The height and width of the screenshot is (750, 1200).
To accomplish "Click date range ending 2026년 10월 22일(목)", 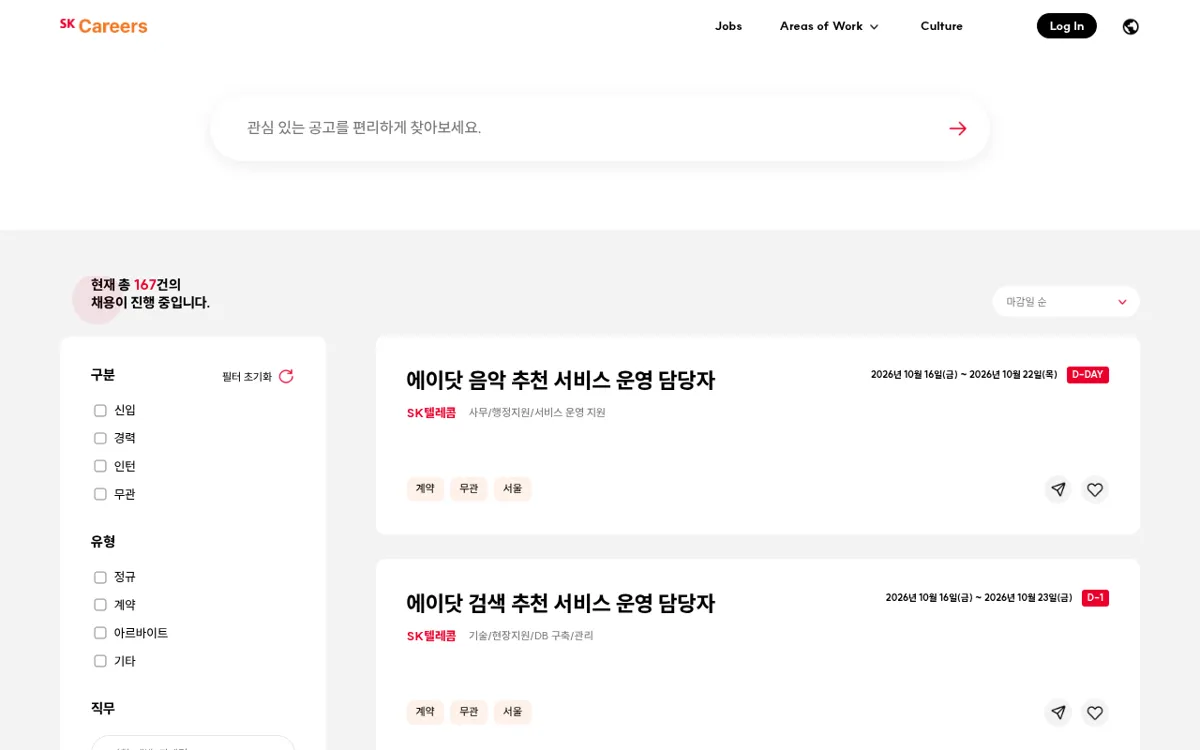I will click(x=964, y=375).
